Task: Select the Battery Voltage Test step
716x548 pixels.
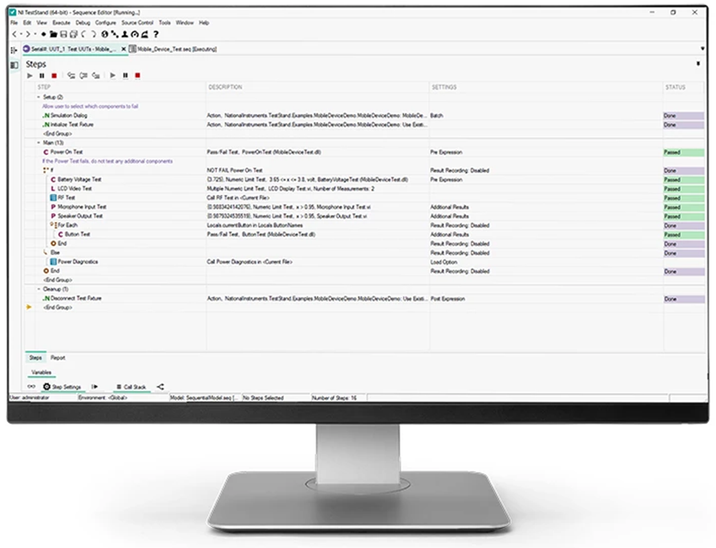Action: (79, 179)
